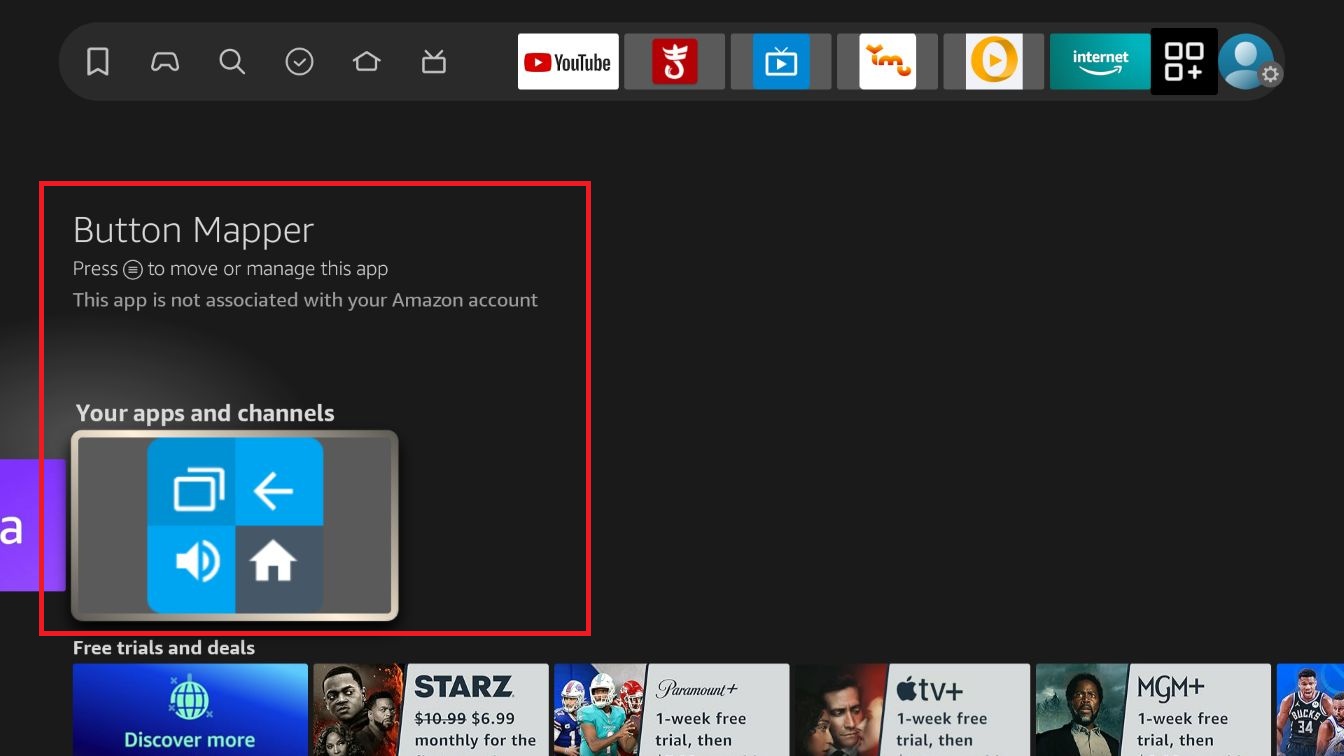1344x756 pixels.
Task: Open the Amazon internet browser app
Action: [1100, 62]
